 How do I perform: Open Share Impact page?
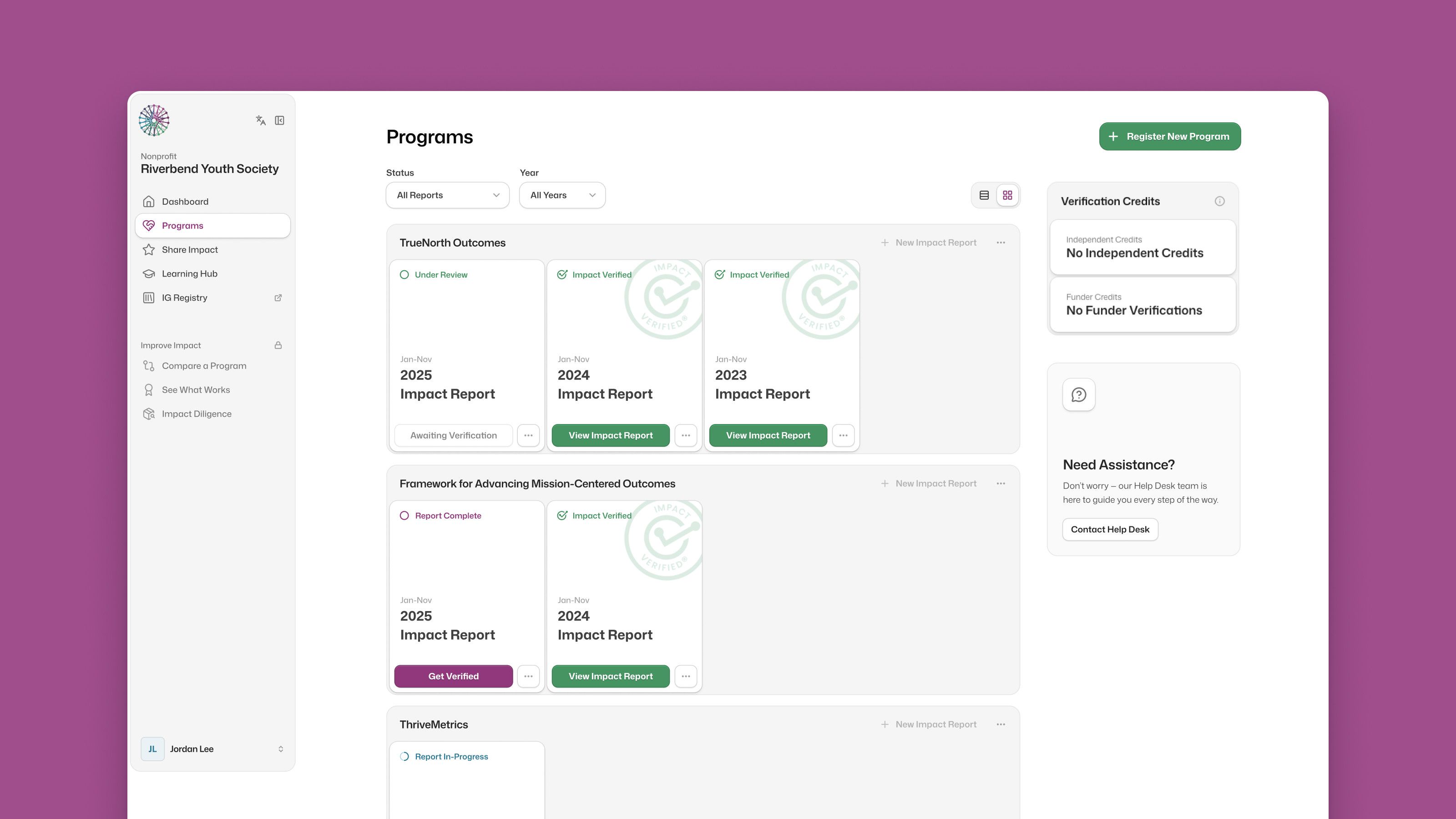click(x=212, y=250)
